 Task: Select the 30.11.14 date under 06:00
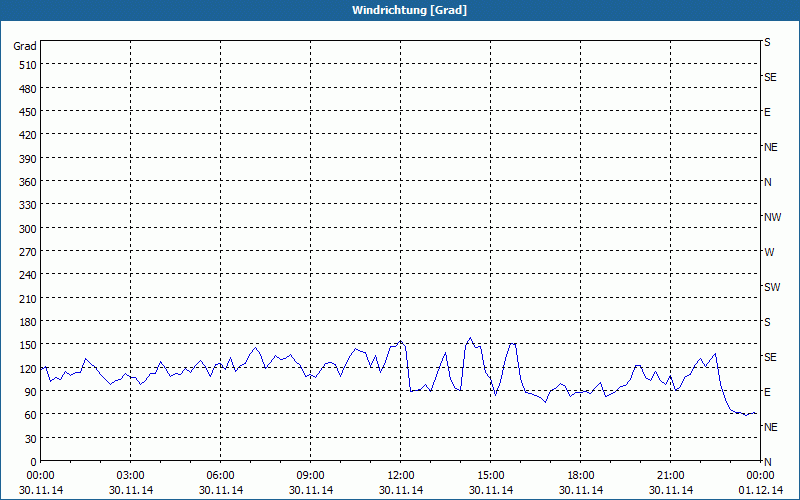point(220,490)
